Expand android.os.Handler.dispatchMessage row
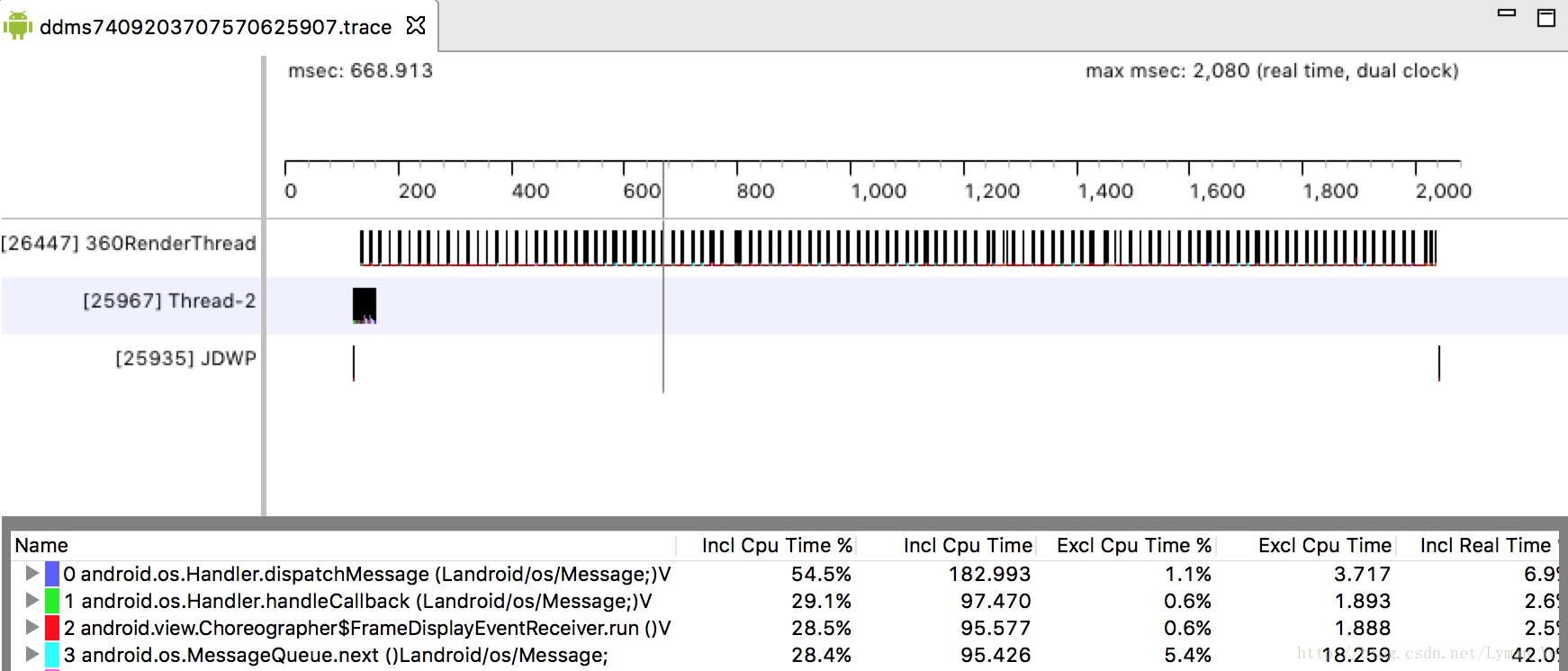The image size is (1568, 671). point(32,573)
